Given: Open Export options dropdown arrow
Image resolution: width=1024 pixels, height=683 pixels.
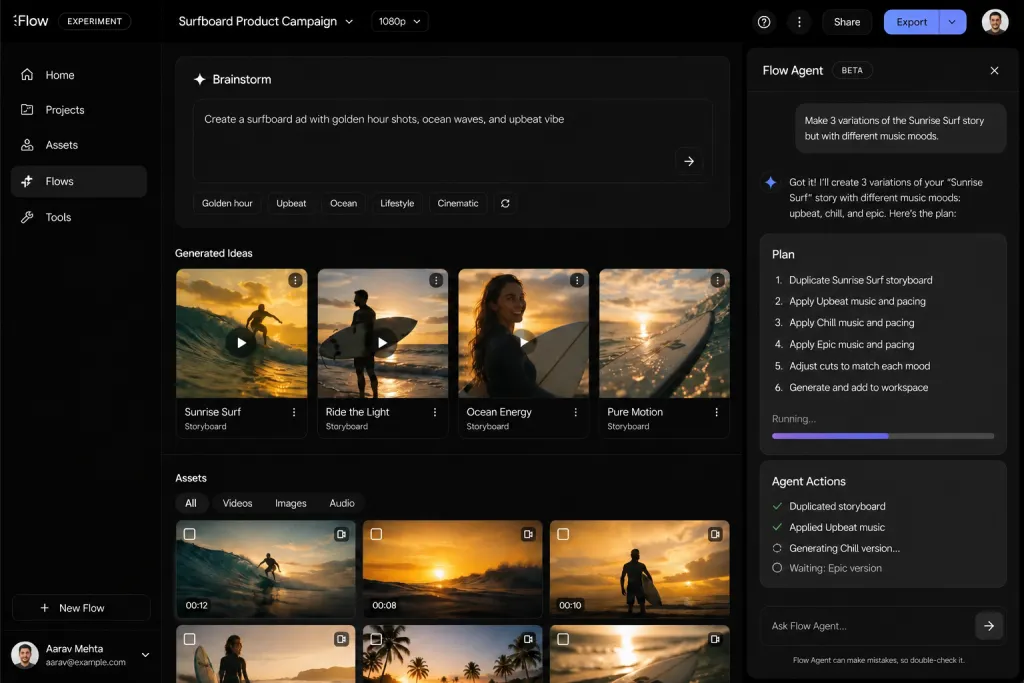Looking at the screenshot, I should [952, 22].
